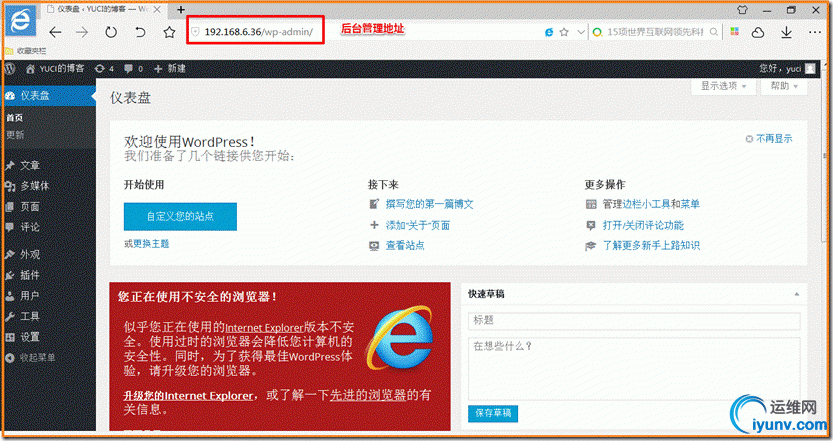This screenshot has height=441, width=833.
Task: Expand the address bar dropdown arrow
Action: (x=581, y=32)
